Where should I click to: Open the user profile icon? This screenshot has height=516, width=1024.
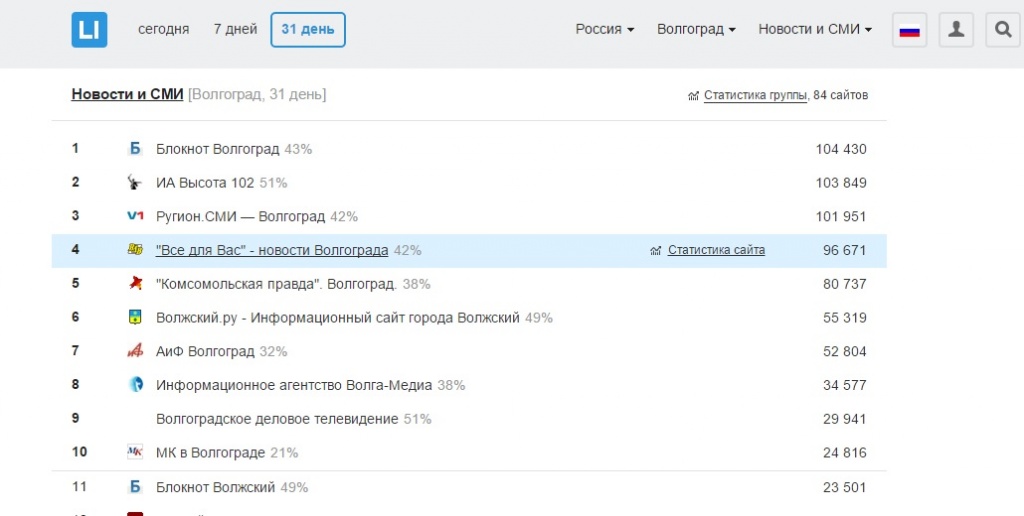click(956, 30)
